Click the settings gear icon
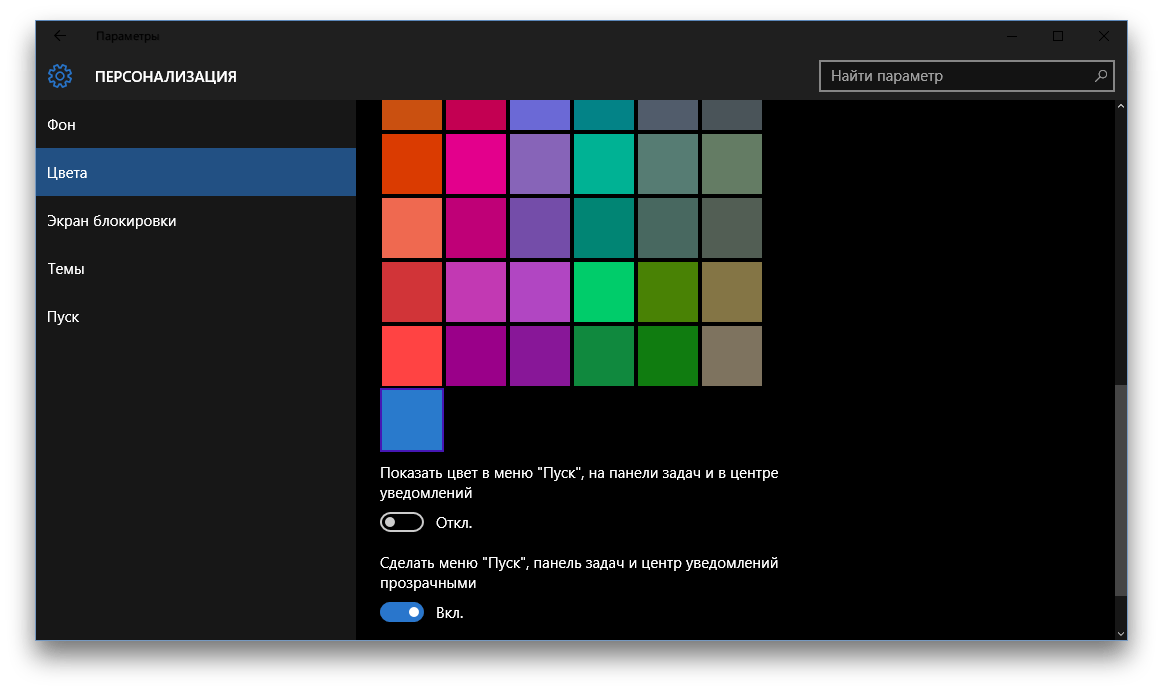 pyautogui.click(x=60, y=76)
